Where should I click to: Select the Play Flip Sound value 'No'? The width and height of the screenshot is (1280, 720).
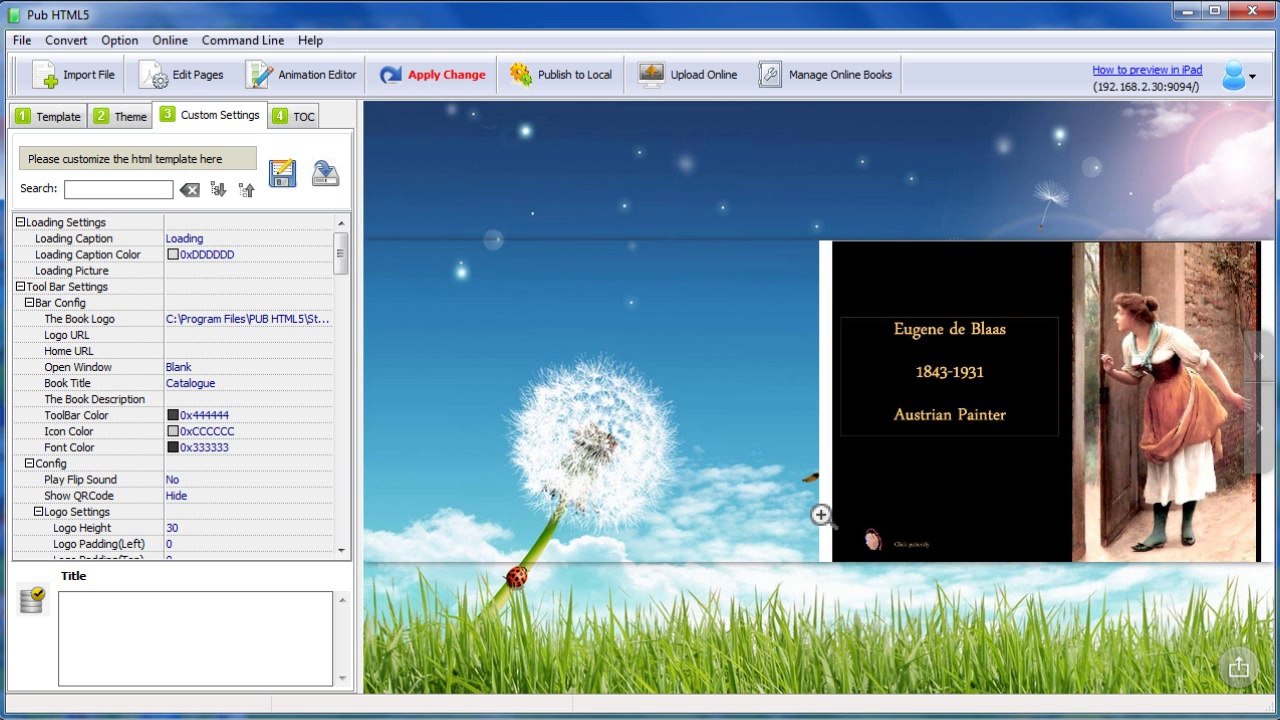click(172, 479)
